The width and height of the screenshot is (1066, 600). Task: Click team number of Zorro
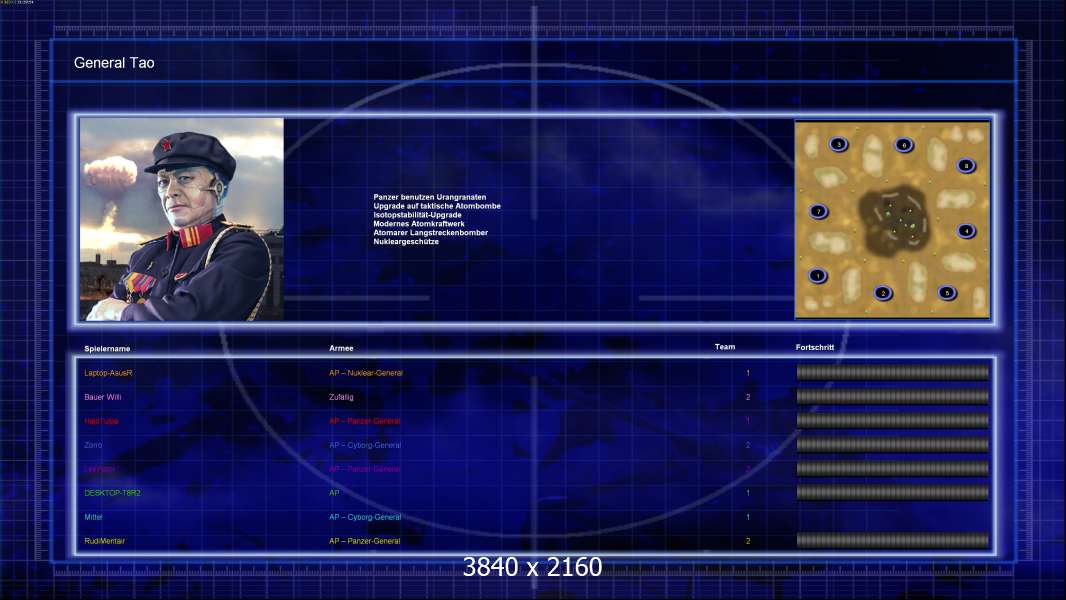click(x=748, y=445)
